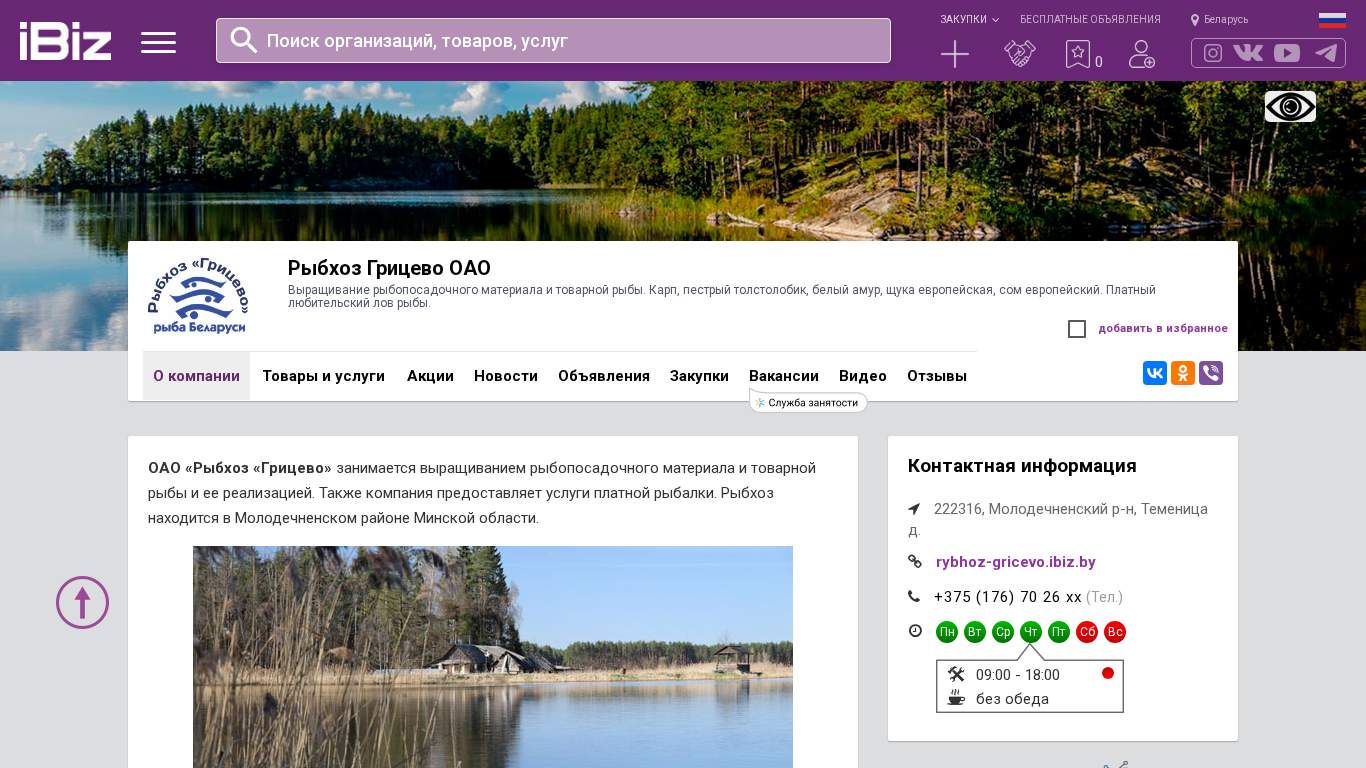Open the handshake partnership icon
The image size is (1366, 768).
1020,54
